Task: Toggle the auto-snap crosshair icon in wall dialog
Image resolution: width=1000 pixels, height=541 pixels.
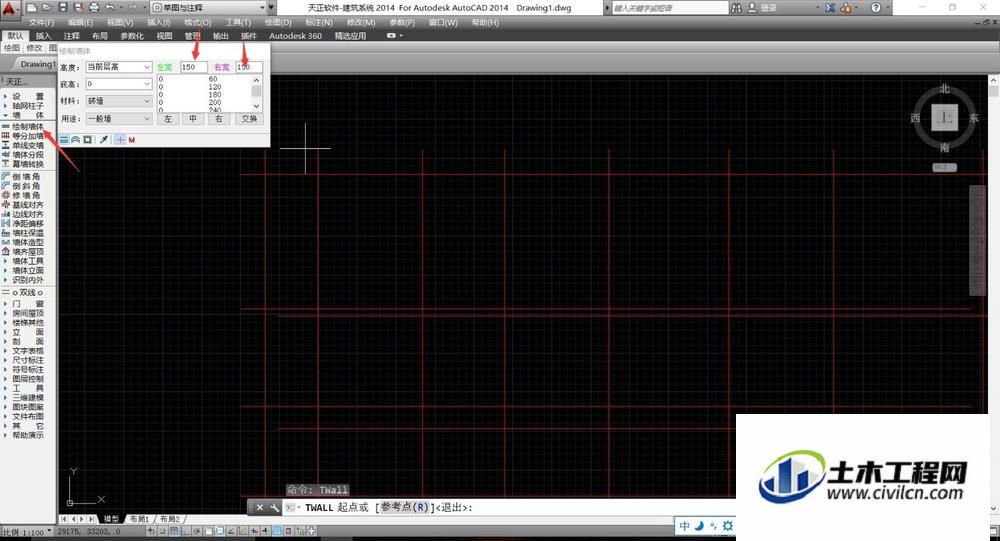Action: pos(120,140)
